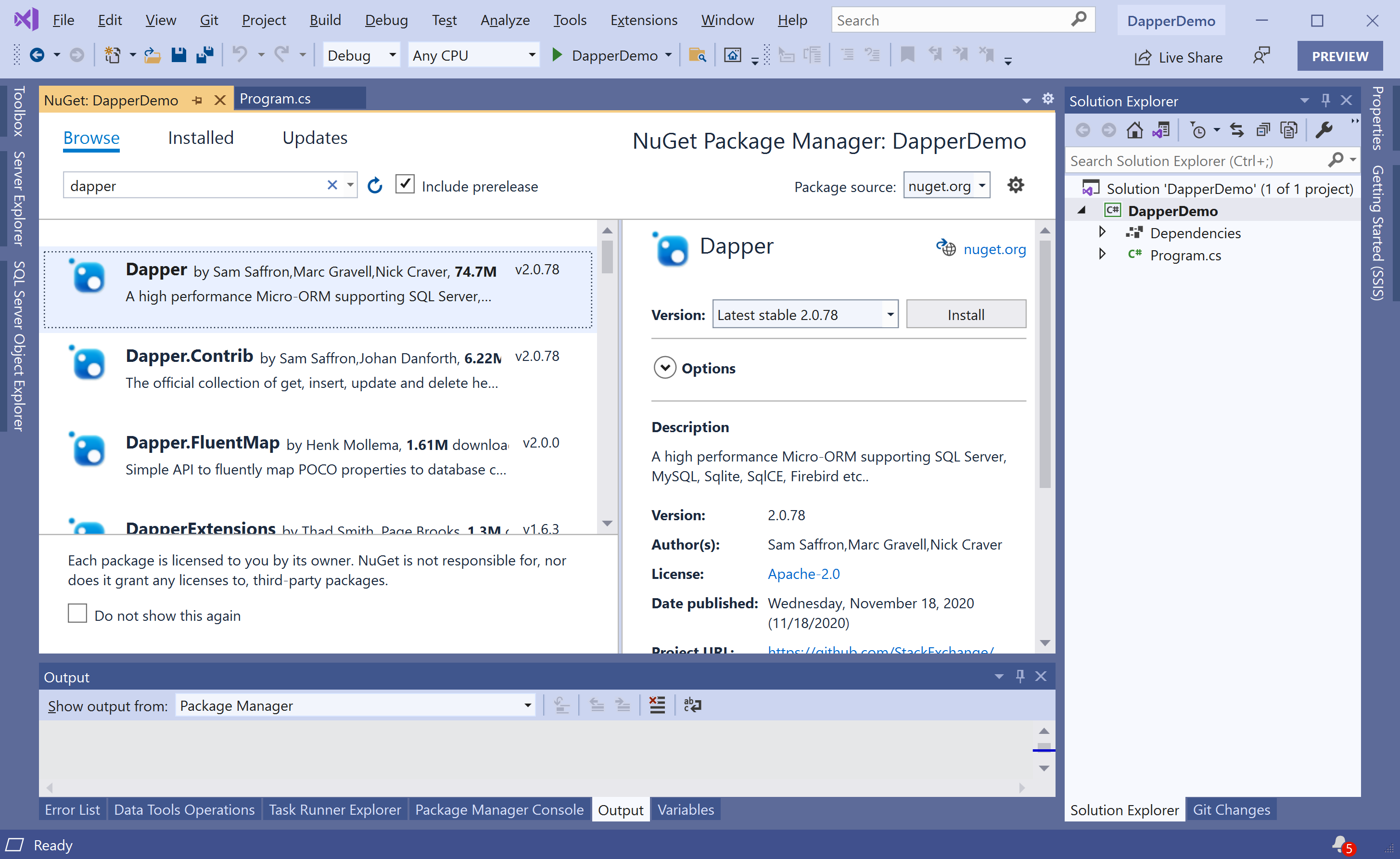
Task: Click Pending Changes Filter icon in Solution Explorer
Action: click(x=1198, y=130)
